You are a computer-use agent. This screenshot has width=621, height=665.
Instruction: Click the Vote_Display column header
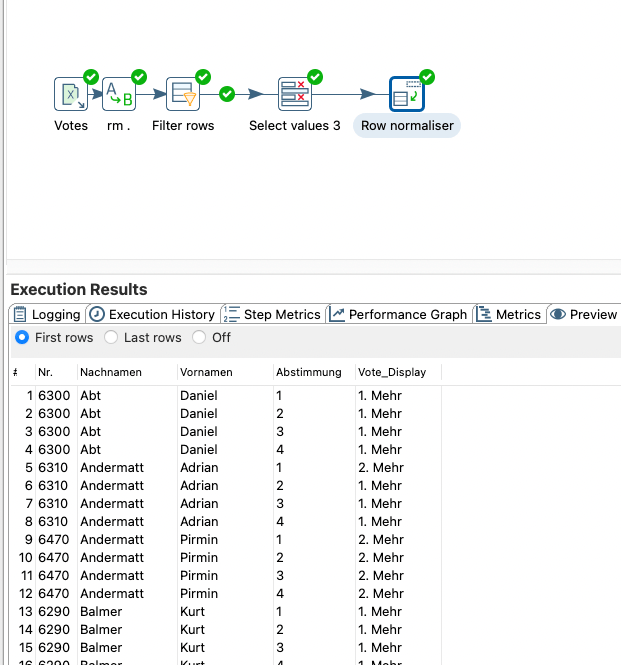coord(392,372)
